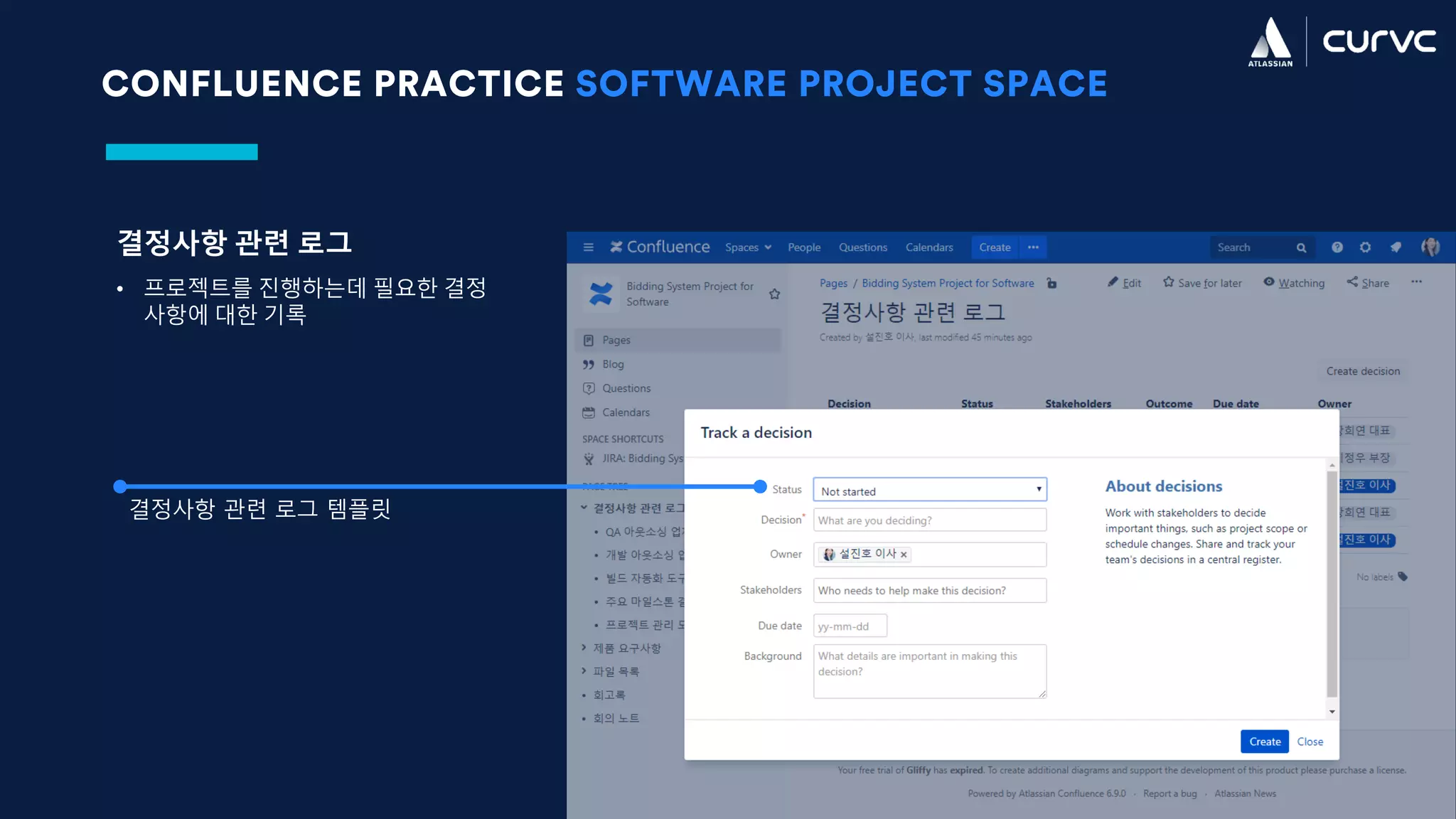Open the ellipsis create-from-template button
The width and height of the screenshot is (1456, 819).
(x=1033, y=247)
